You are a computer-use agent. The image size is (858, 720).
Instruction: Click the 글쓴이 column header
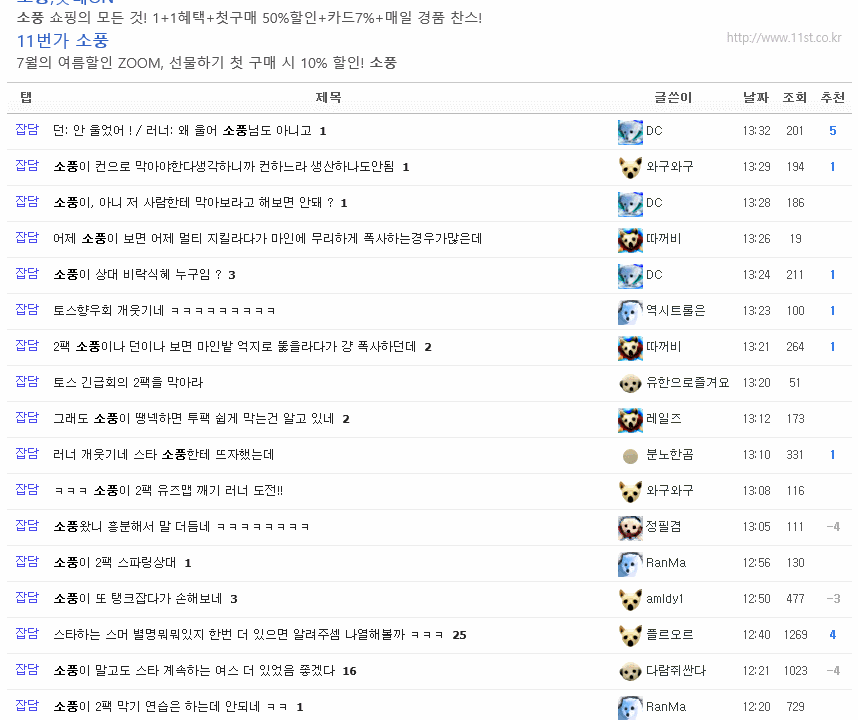coord(673,97)
